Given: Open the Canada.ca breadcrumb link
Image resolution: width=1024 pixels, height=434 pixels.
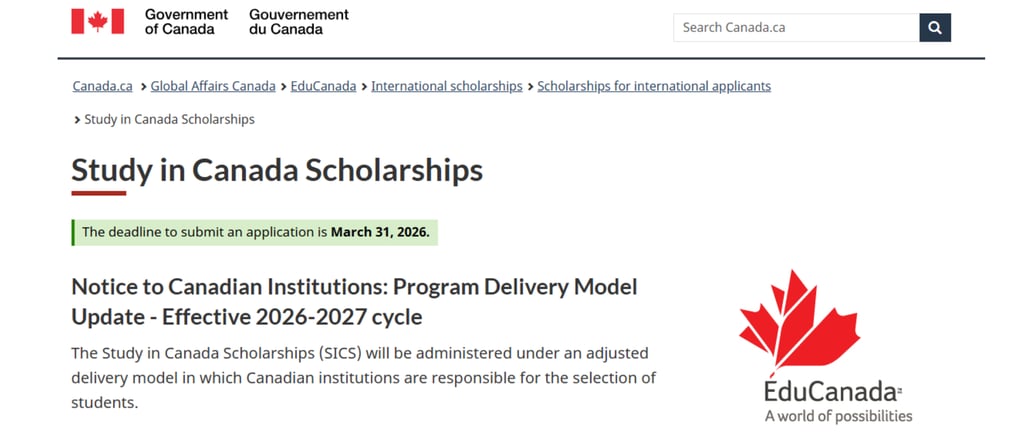Looking at the screenshot, I should click(x=103, y=86).
